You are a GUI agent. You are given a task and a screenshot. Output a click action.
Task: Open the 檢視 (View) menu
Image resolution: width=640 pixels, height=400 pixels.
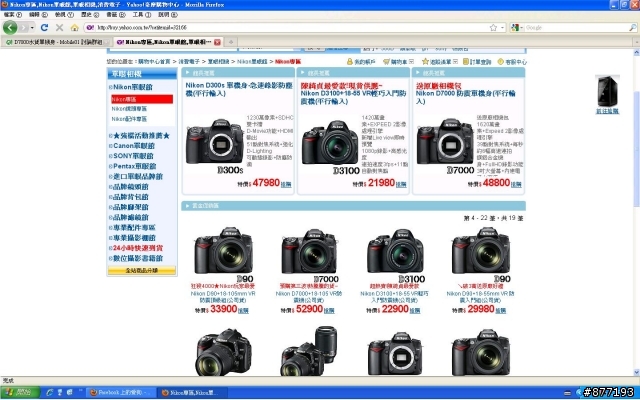click(64, 15)
